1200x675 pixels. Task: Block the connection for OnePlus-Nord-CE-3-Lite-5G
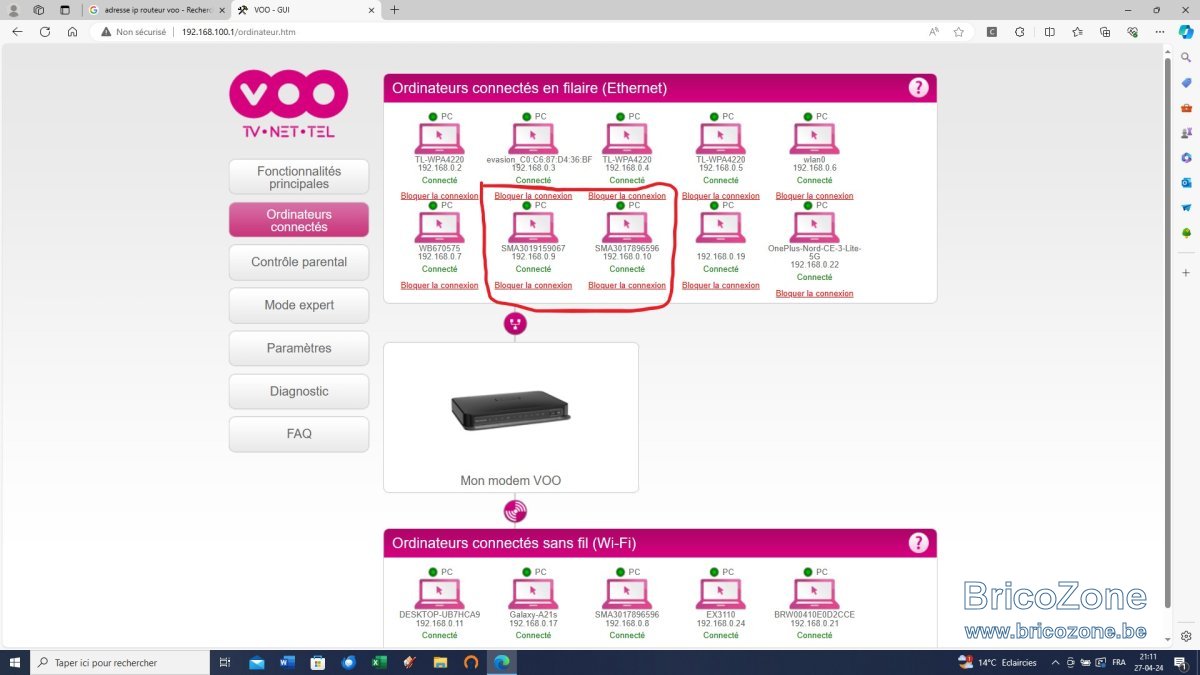click(x=815, y=293)
